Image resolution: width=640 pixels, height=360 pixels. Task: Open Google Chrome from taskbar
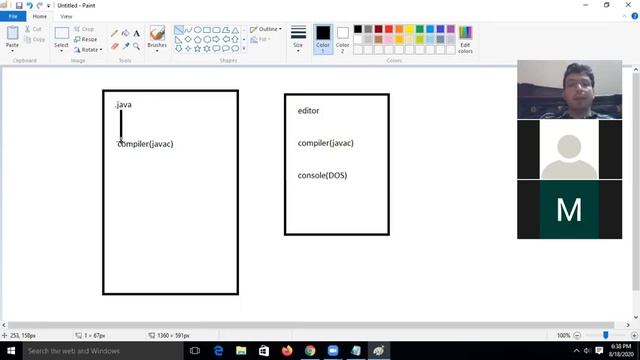point(310,351)
